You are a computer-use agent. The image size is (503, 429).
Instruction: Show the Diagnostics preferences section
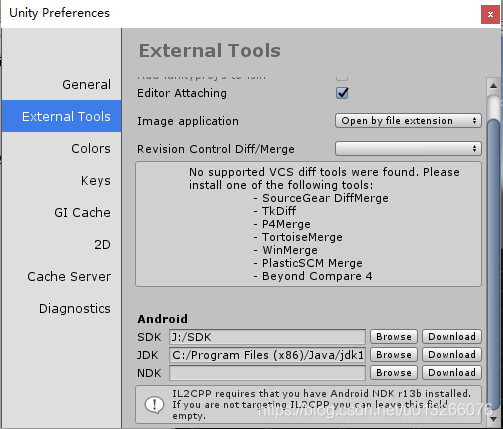click(75, 308)
